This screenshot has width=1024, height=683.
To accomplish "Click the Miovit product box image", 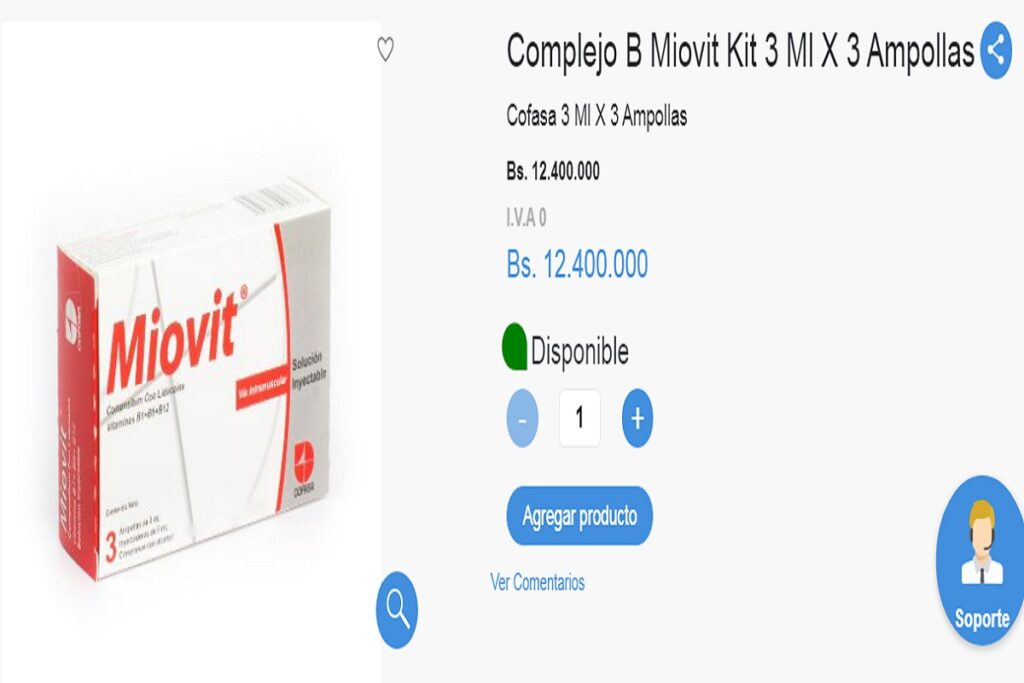I will (194, 382).
